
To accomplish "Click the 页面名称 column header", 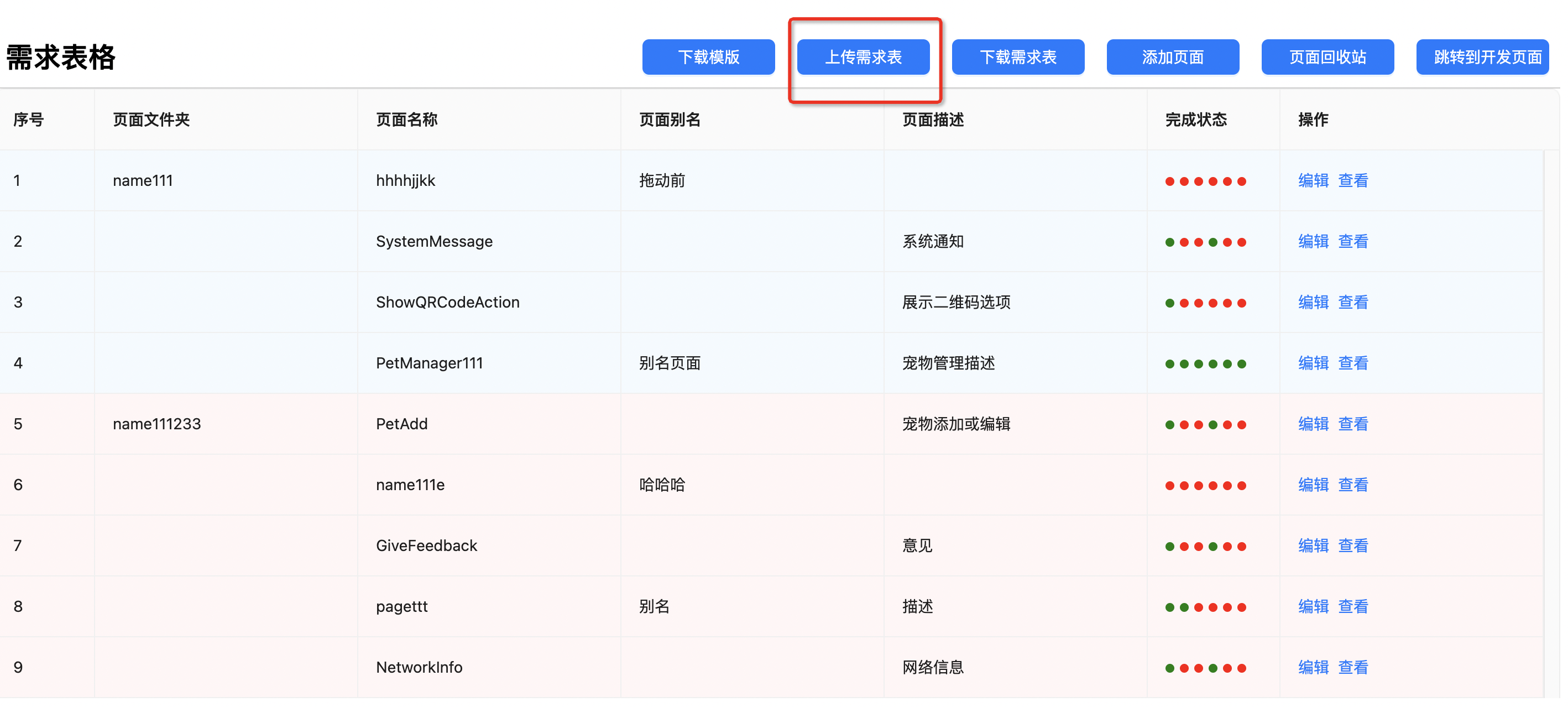I will click(406, 120).
